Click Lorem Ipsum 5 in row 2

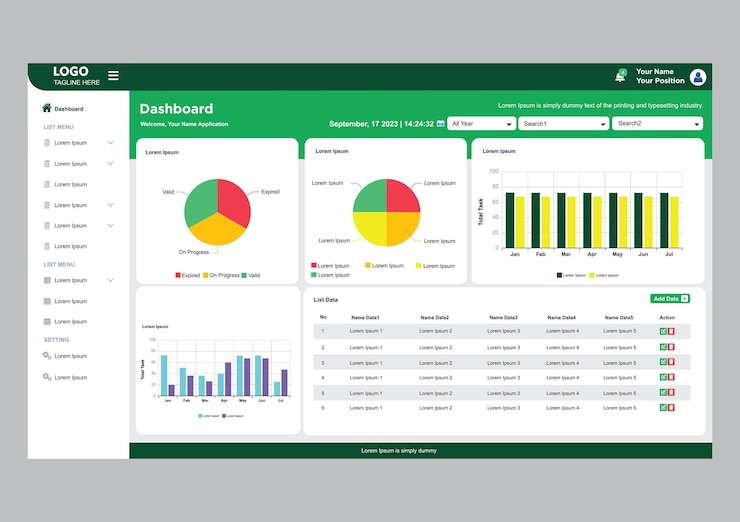pos(620,347)
